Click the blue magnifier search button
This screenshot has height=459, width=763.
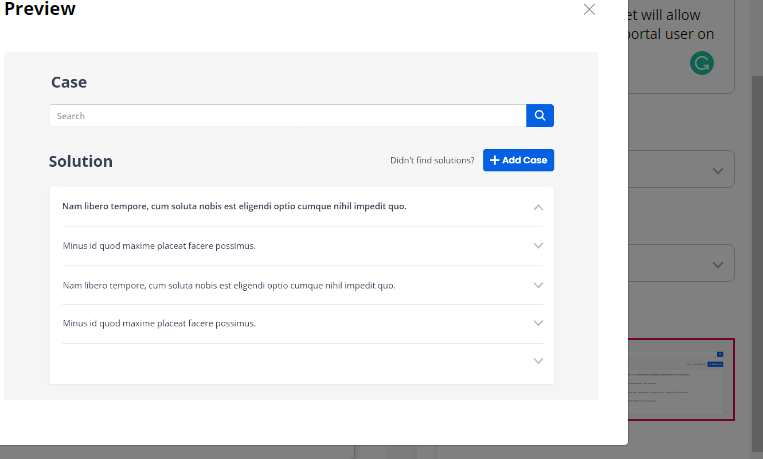540,116
